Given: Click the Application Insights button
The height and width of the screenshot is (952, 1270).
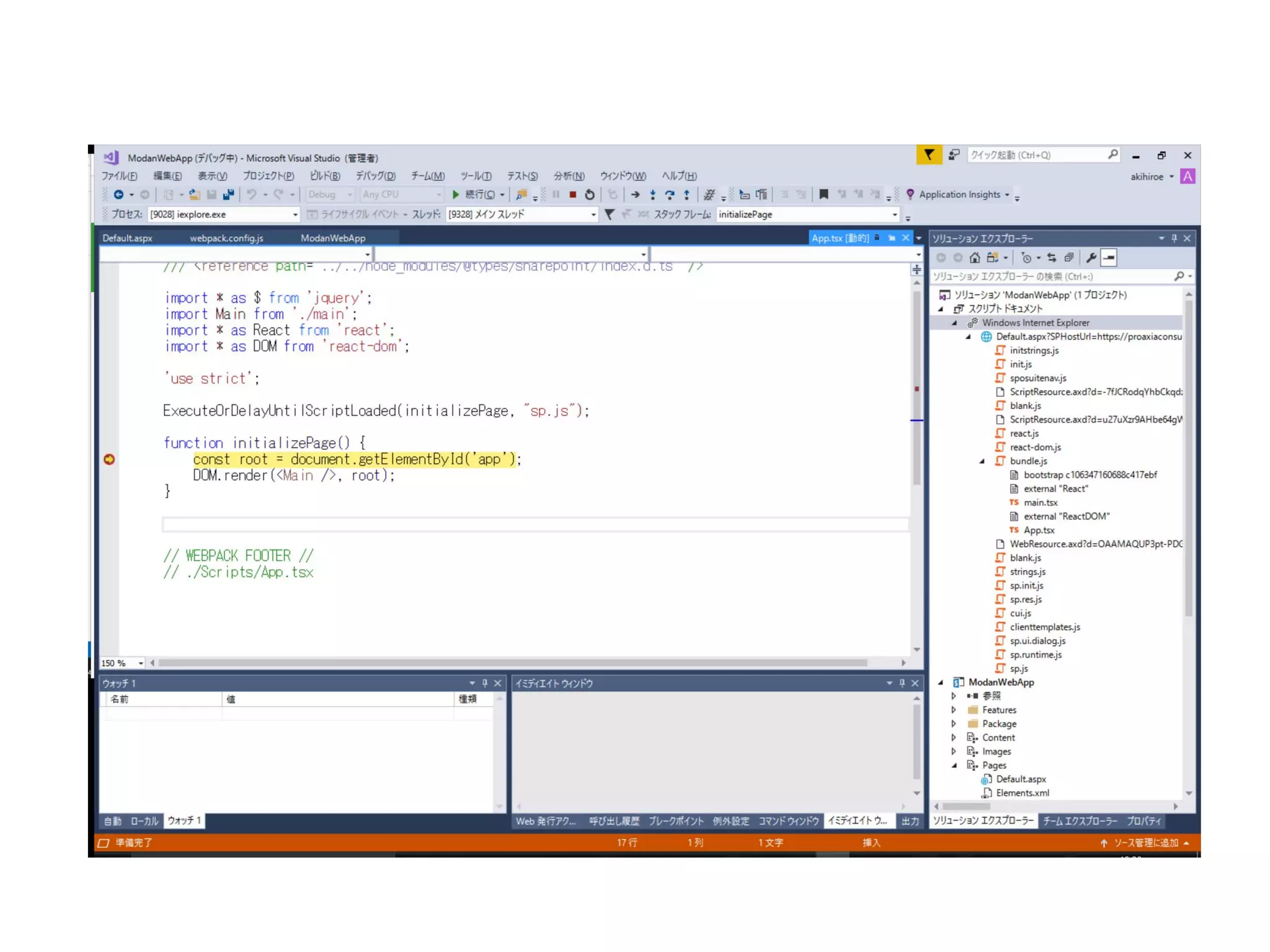Looking at the screenshot, I should [x=958, y=195].
